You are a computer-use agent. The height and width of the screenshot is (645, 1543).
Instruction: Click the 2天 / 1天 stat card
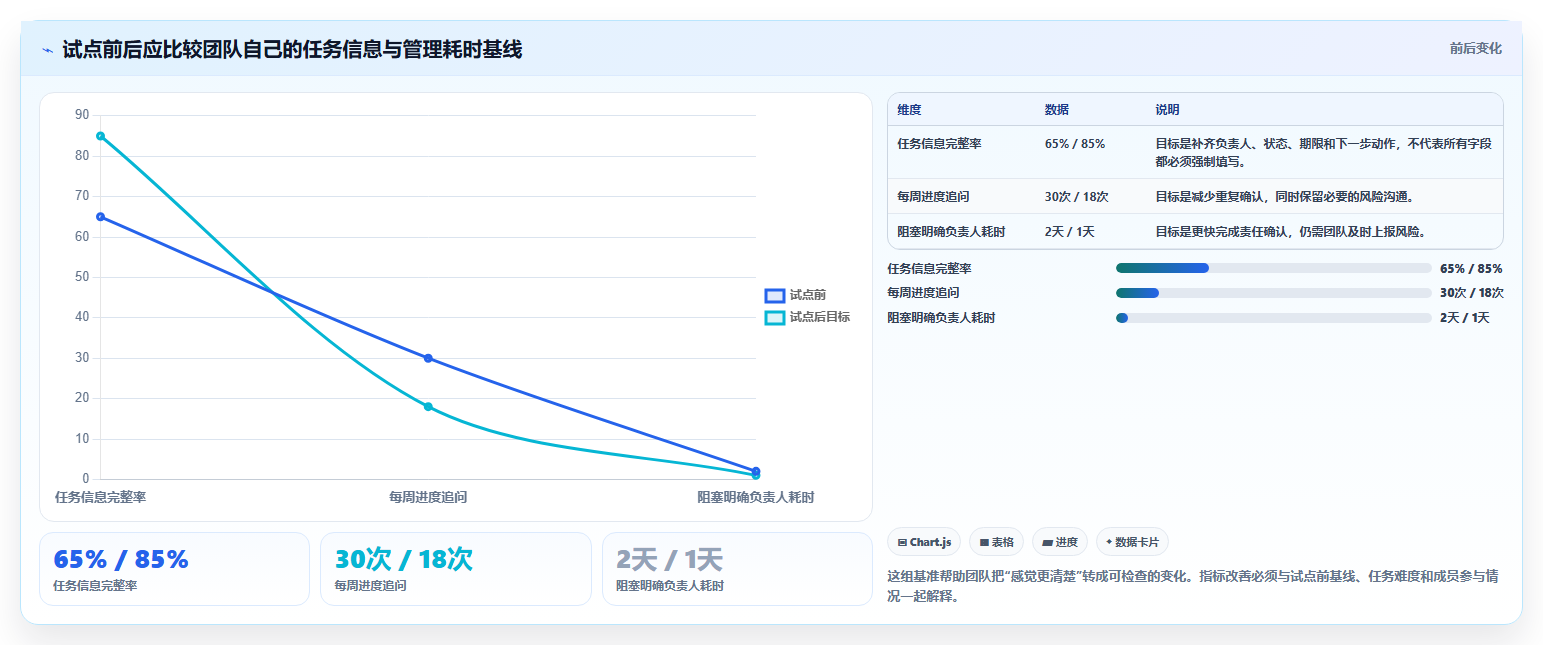click(x=737, y=569)
